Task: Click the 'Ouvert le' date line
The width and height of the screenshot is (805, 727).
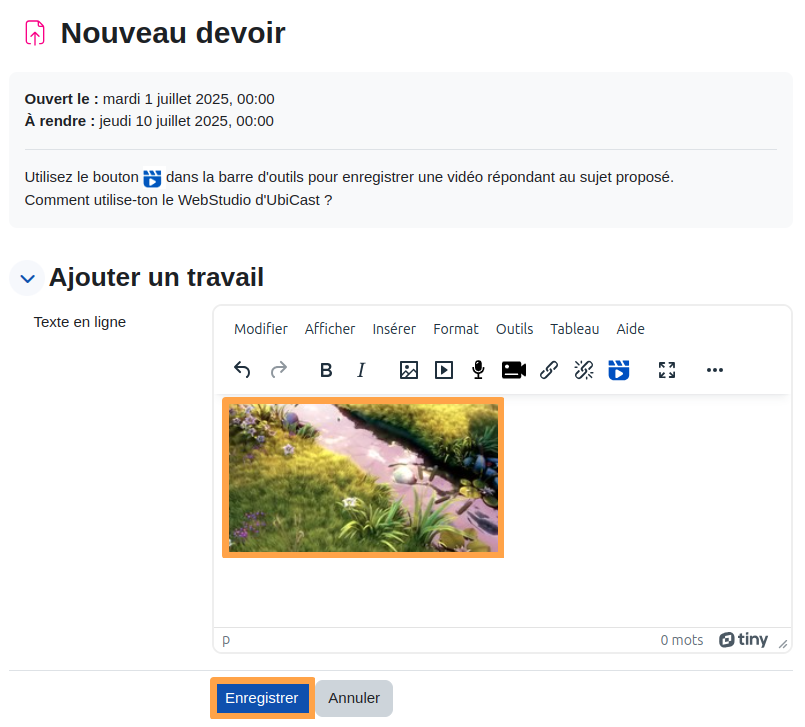Action: click(x=149, y=99)
